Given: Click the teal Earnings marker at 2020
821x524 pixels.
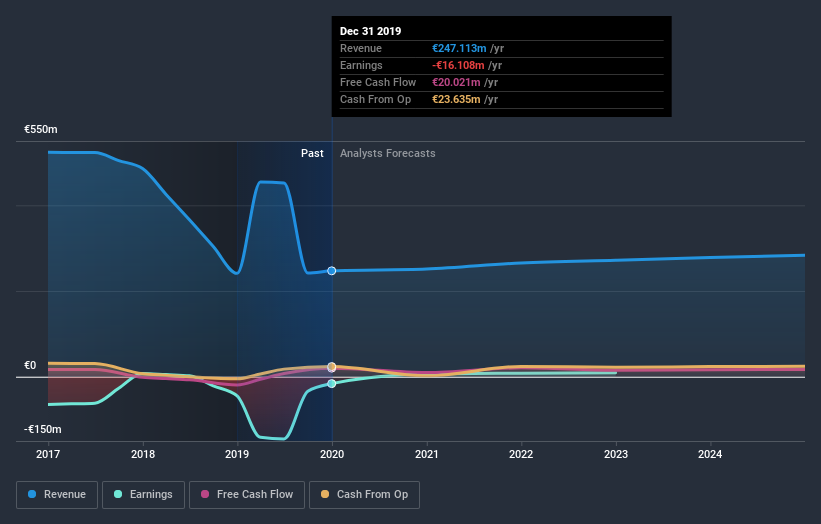Looking at the screenshot, I should point(331,384).
